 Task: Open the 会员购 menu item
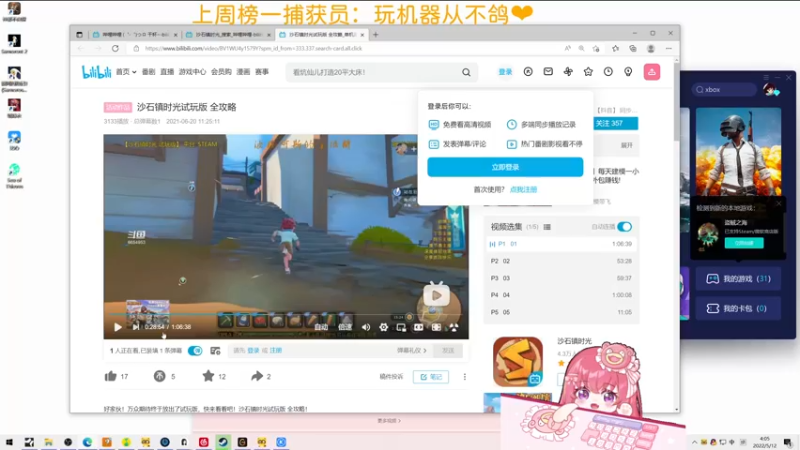pyautogui.click(x=221, y=72)
